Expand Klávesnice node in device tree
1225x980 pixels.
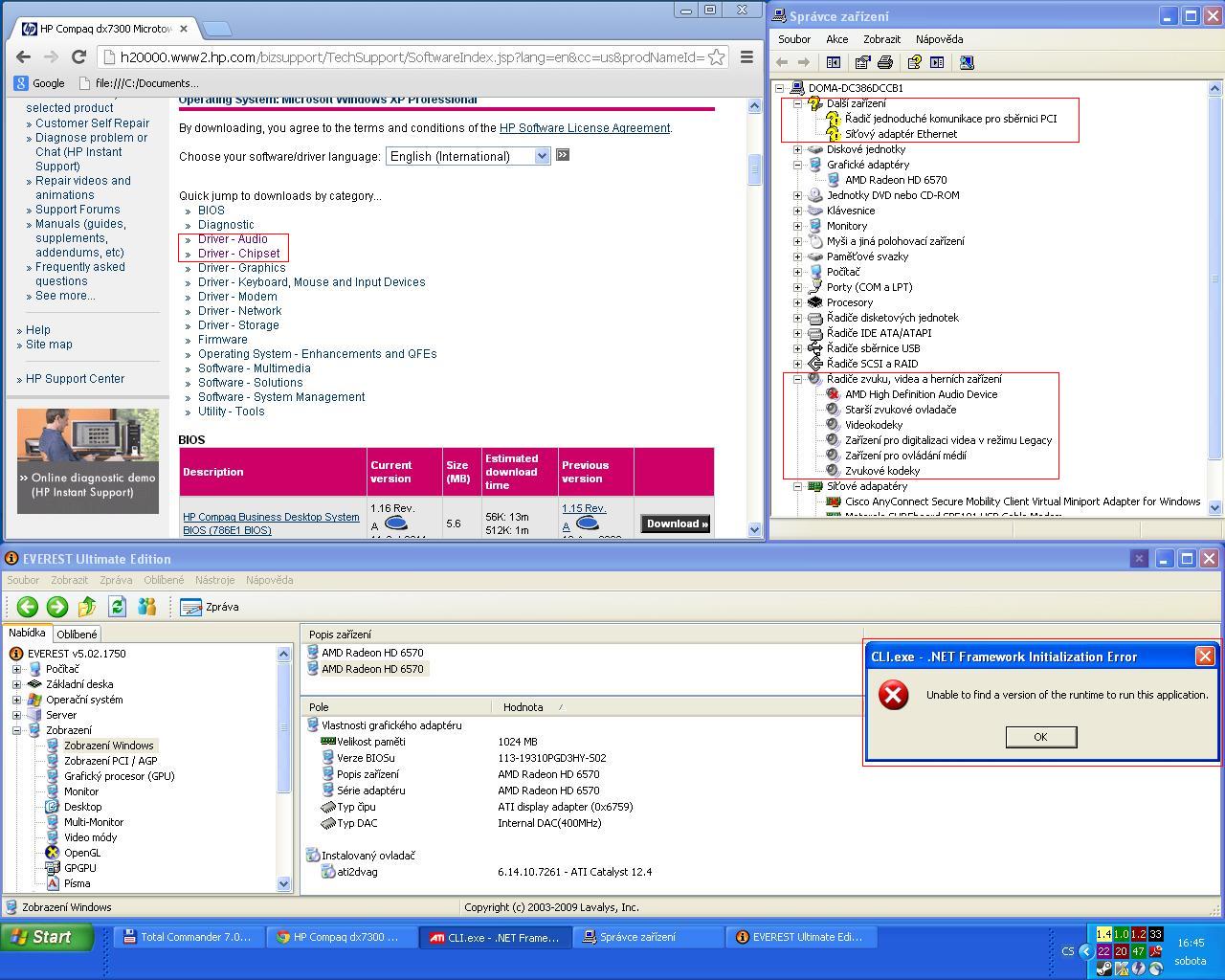pos(797,211)
